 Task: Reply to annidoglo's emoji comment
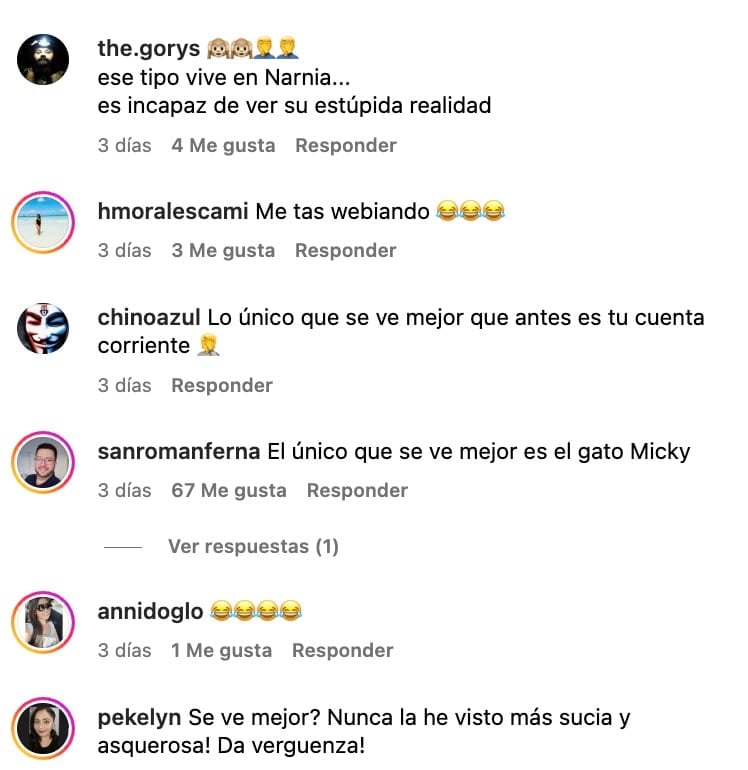click(342, 651)
